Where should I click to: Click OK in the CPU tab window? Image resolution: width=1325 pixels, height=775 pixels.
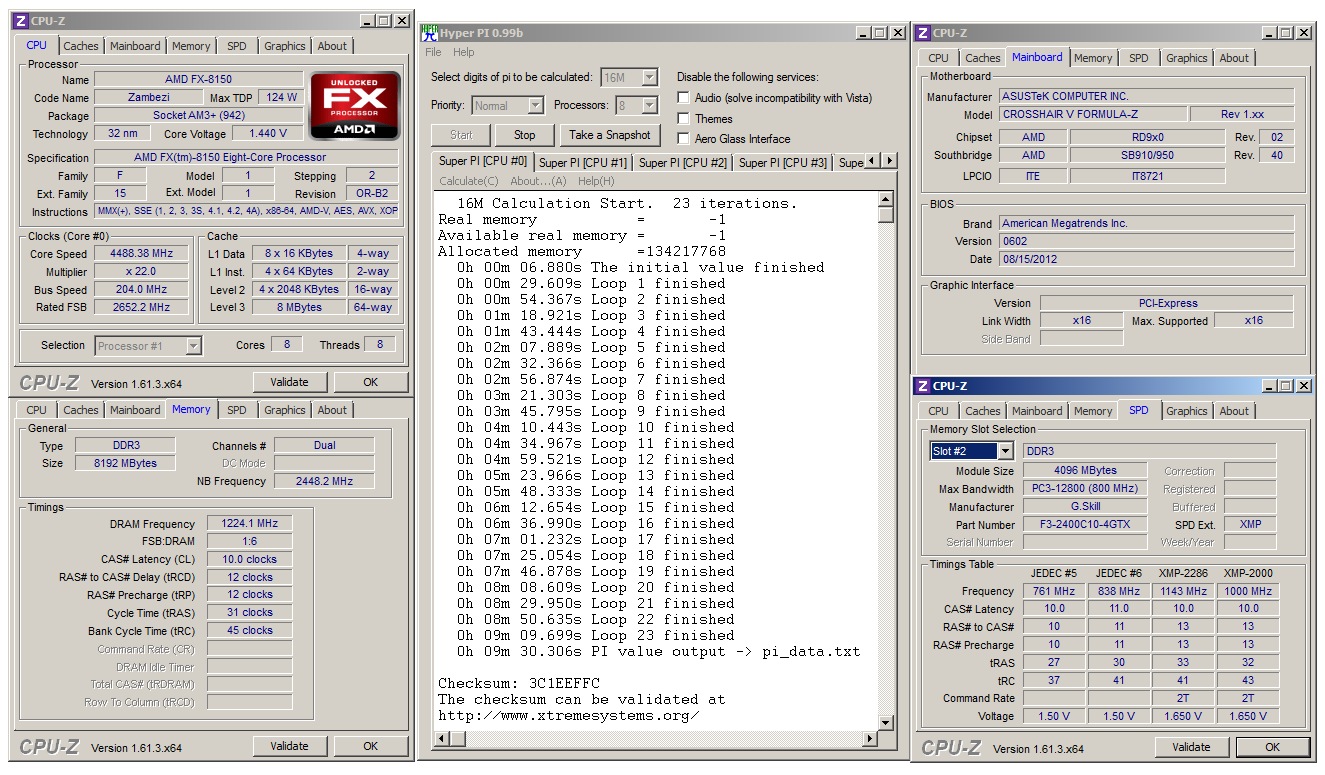pyautogui.click(x=371, y=382)
